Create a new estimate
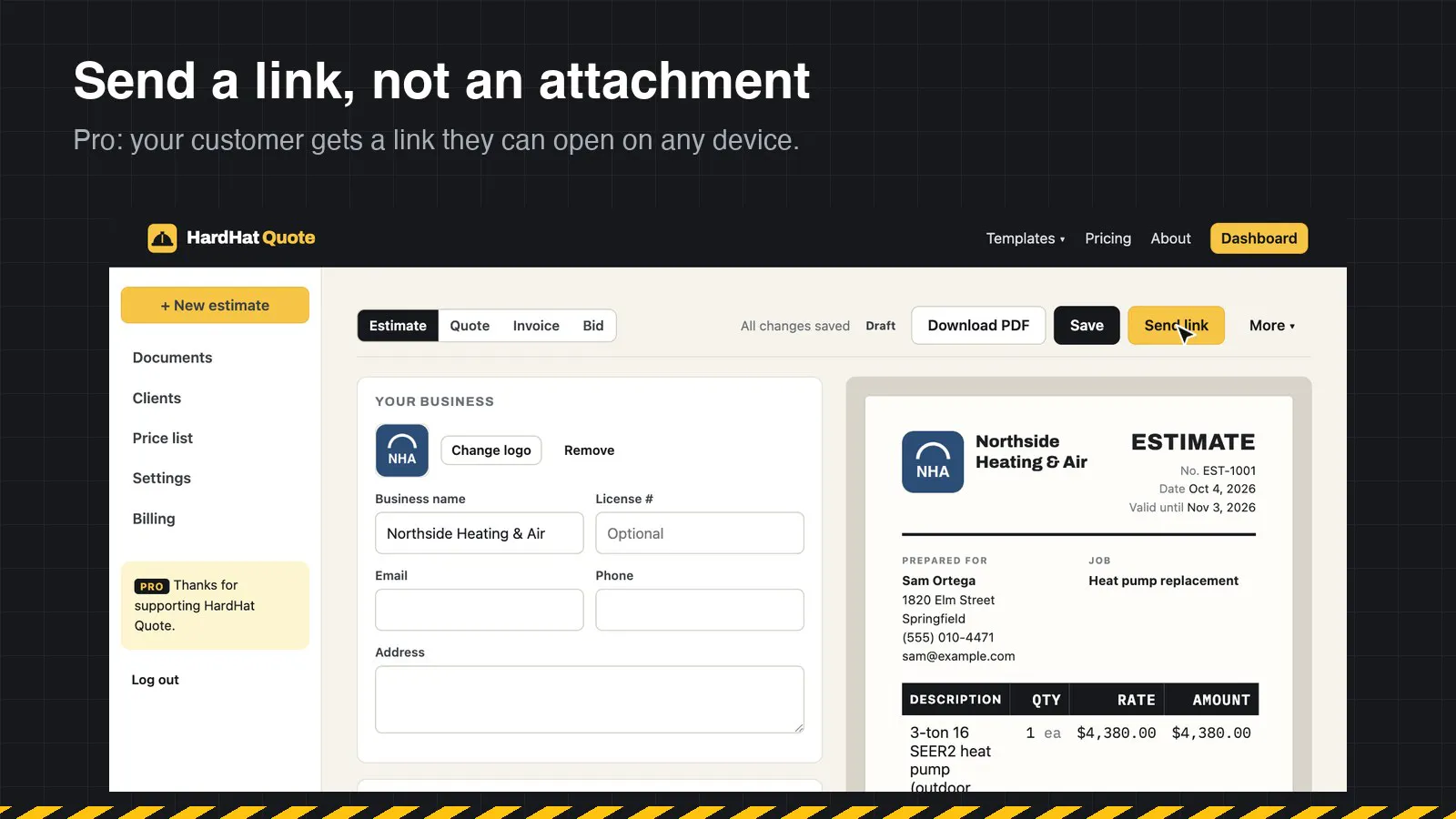This screenshot has width=1456, height=819. coord(215,306)
